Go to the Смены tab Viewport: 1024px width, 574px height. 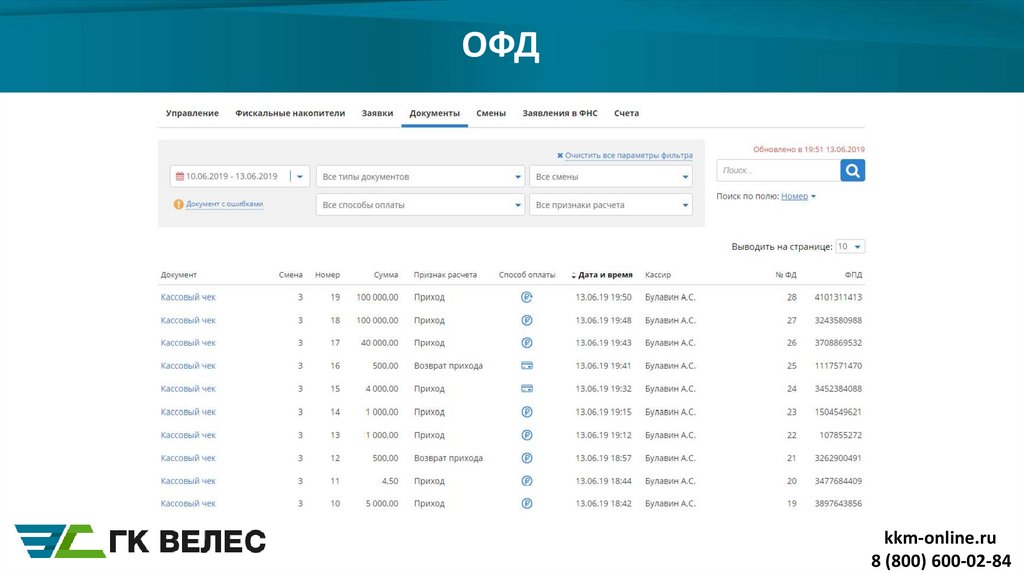pos(490,114)
